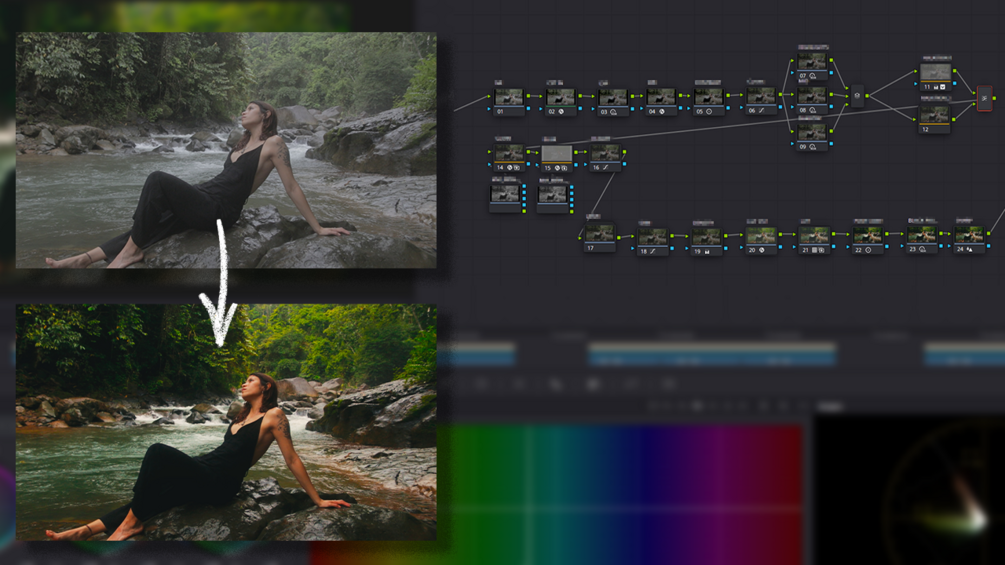1005x565 pixels.
Task: Click node 01 green RGB output connector
Action: 527,95
